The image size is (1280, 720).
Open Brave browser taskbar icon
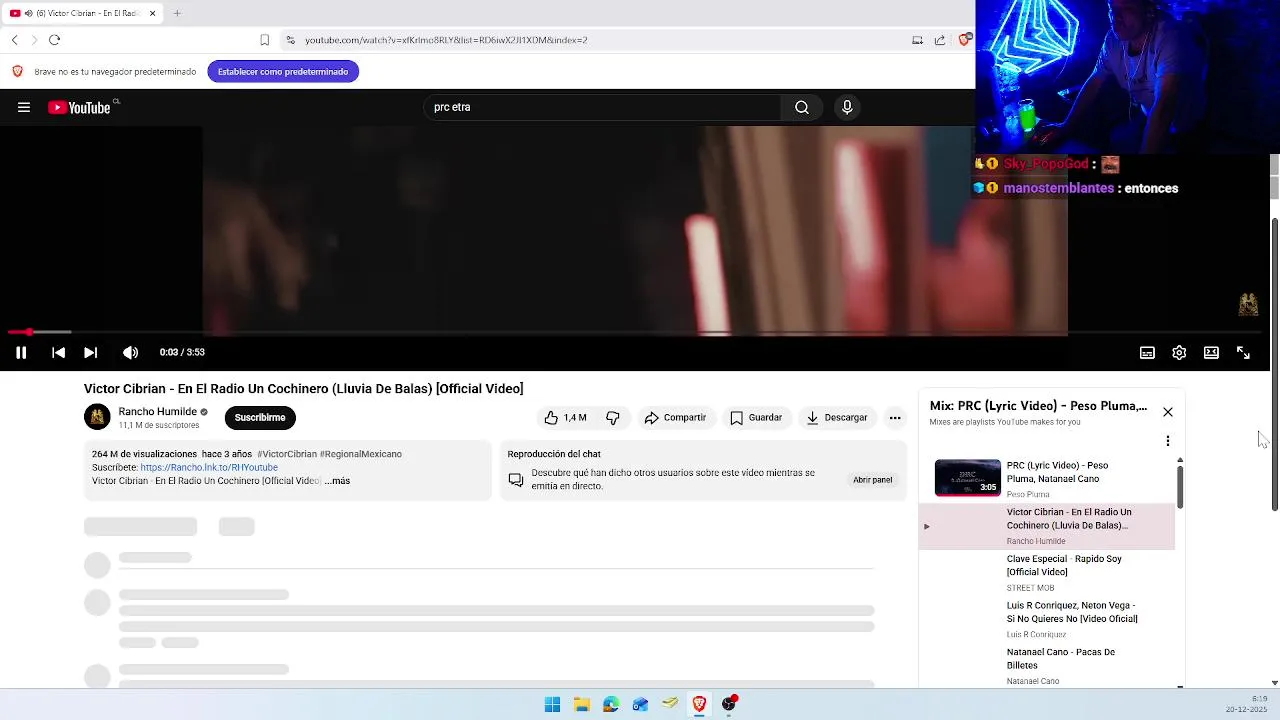coord(699,704)
